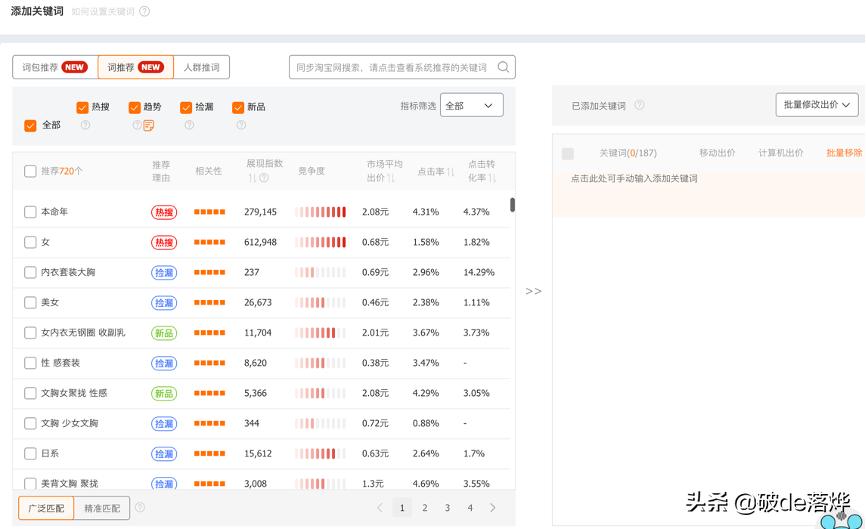Select 广泛匹配 match mode

click(x=46, y=508)
